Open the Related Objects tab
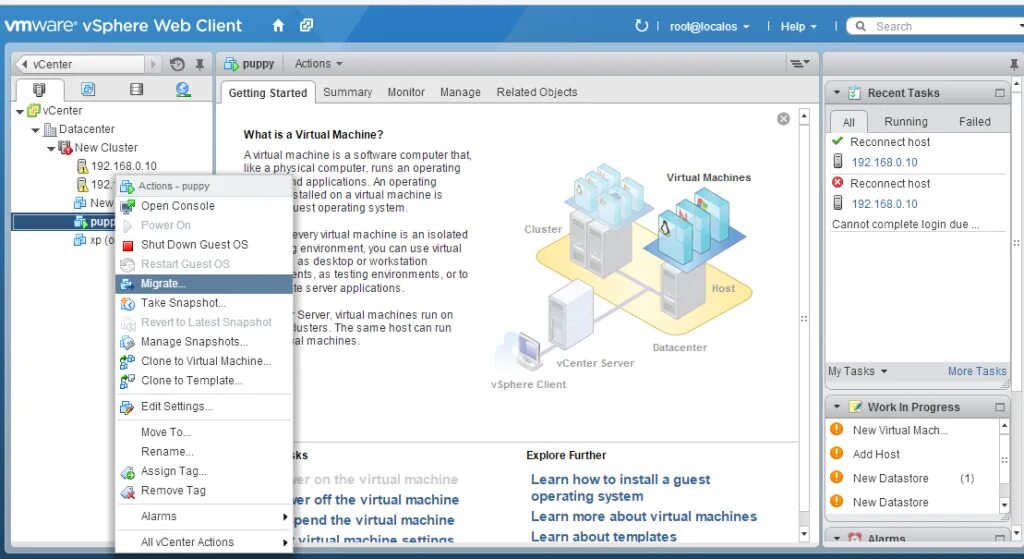The width and height of the screenshot is (1024, 559). click(537, 92)
